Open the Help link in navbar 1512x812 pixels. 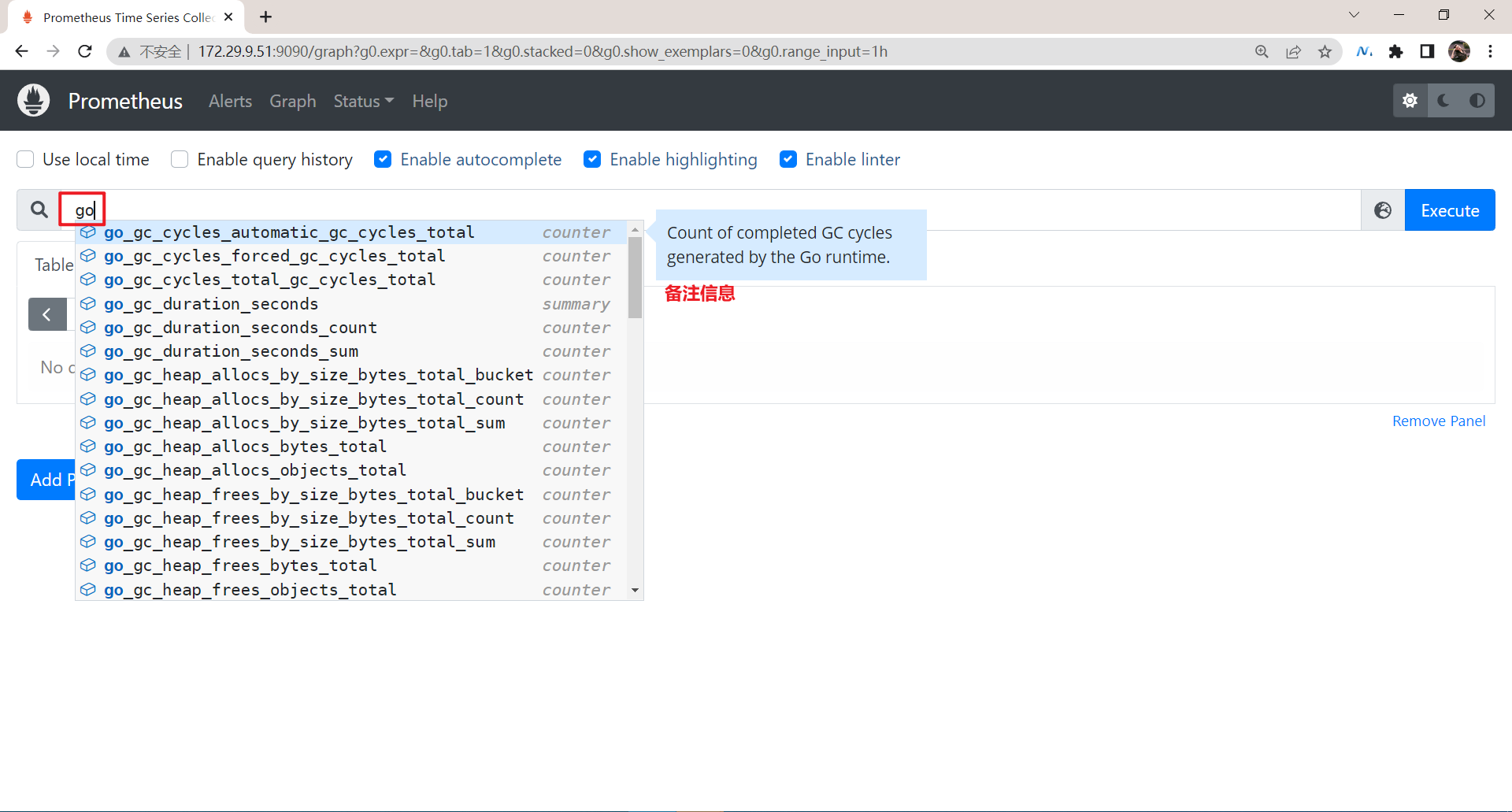pos(430,101)
